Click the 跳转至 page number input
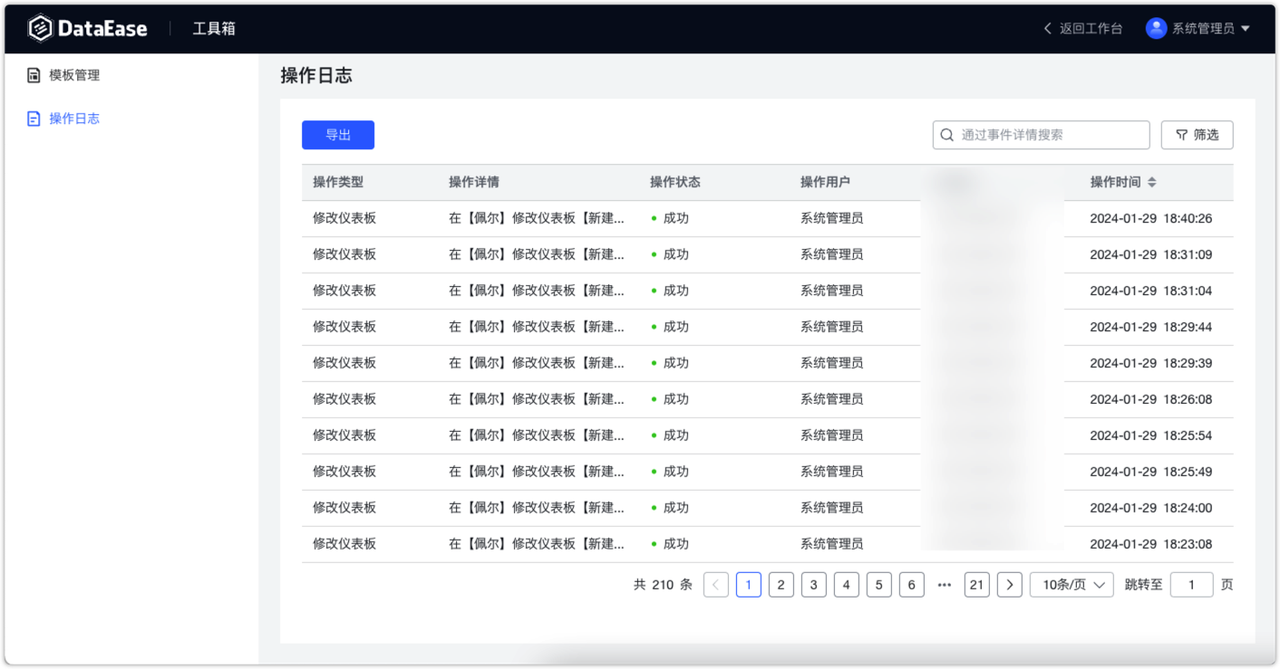This screenshot has width=1280, height=669. (1192, 584)
